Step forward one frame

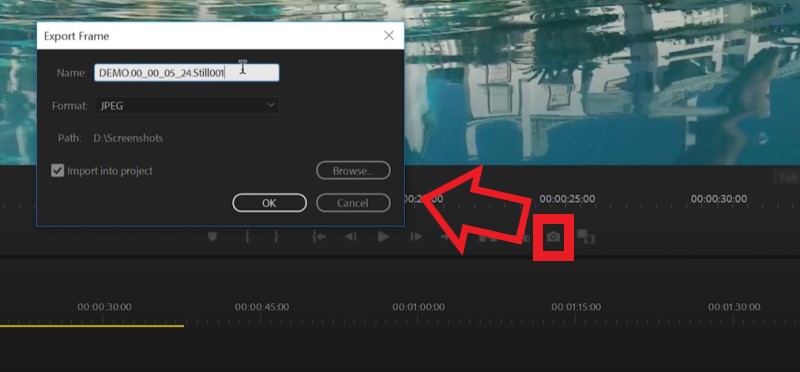click(416, 237)
